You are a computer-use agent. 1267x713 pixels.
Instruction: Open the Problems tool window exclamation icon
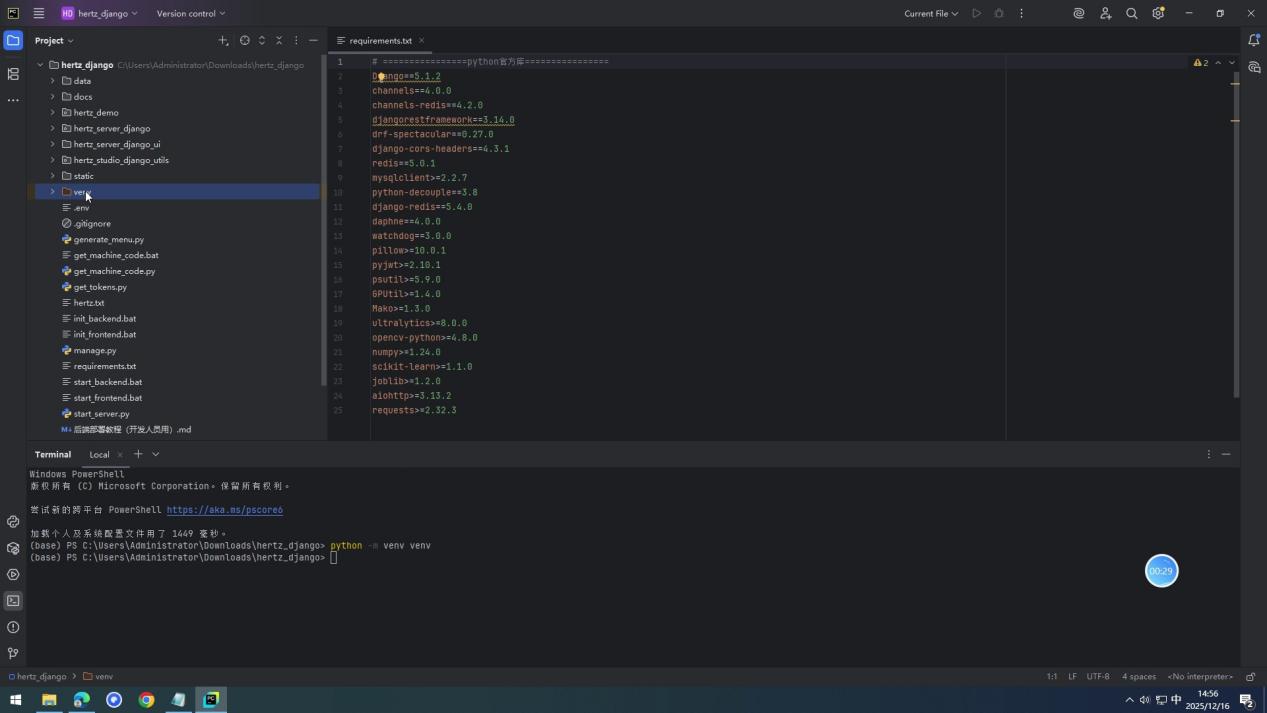pos(13,627)
